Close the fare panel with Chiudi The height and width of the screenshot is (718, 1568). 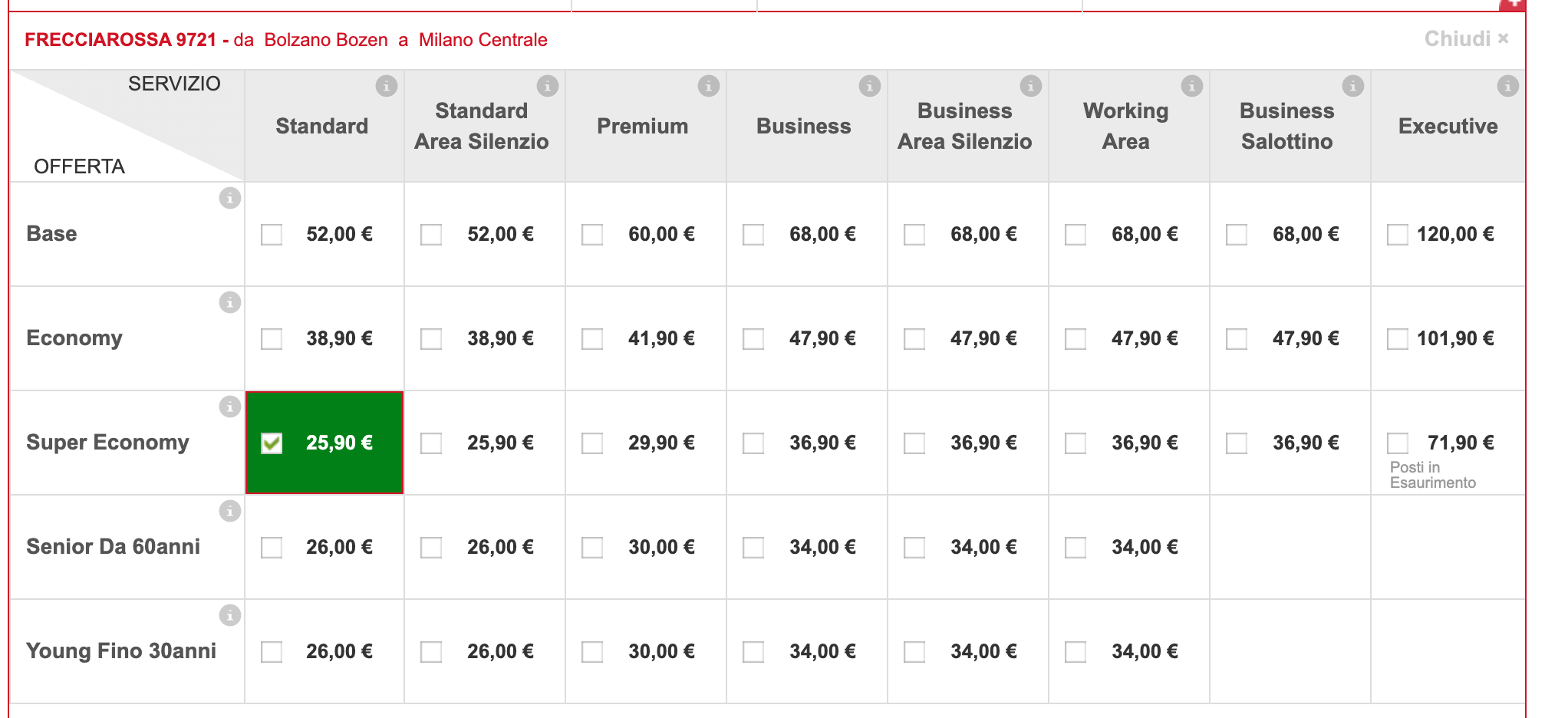[x=1467, y=38]
